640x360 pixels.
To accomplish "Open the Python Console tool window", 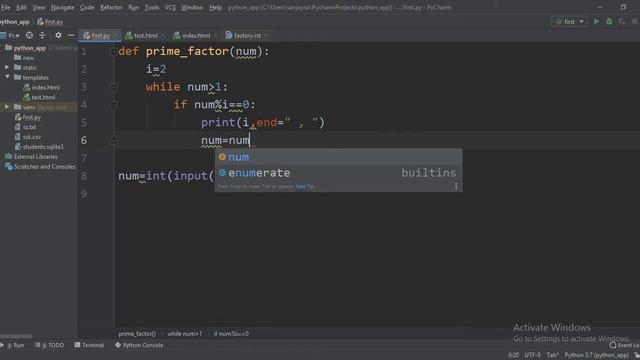I will click(139, 345).
